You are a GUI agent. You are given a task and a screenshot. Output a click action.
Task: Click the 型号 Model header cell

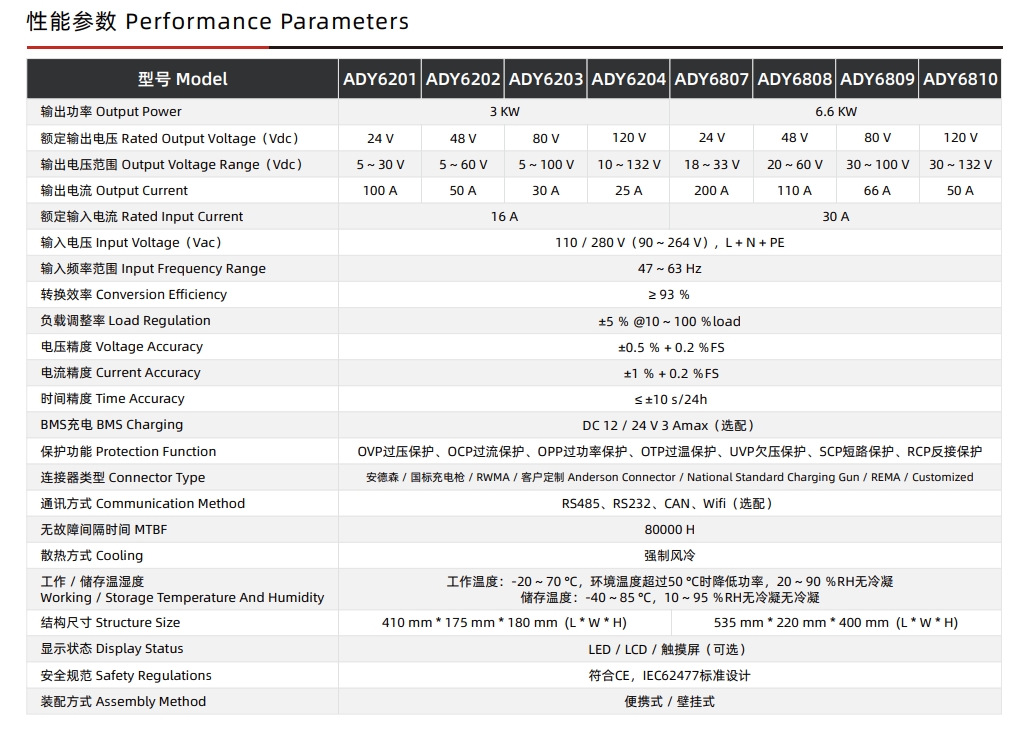point(182,79)
